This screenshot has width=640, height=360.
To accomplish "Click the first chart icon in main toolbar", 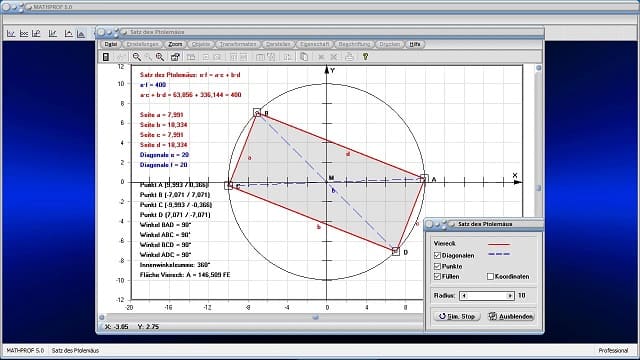I will (11, 33).
